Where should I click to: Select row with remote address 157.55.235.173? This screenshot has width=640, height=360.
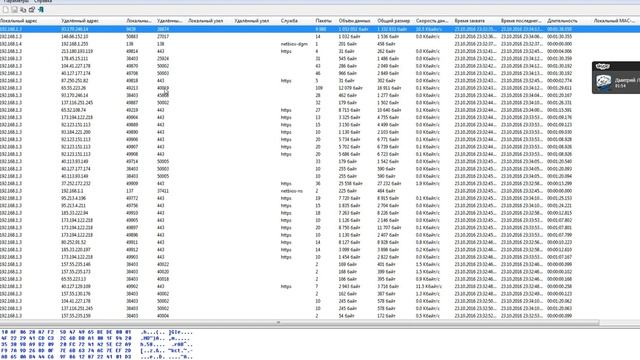pyautogui.click(x=320, y=272)
